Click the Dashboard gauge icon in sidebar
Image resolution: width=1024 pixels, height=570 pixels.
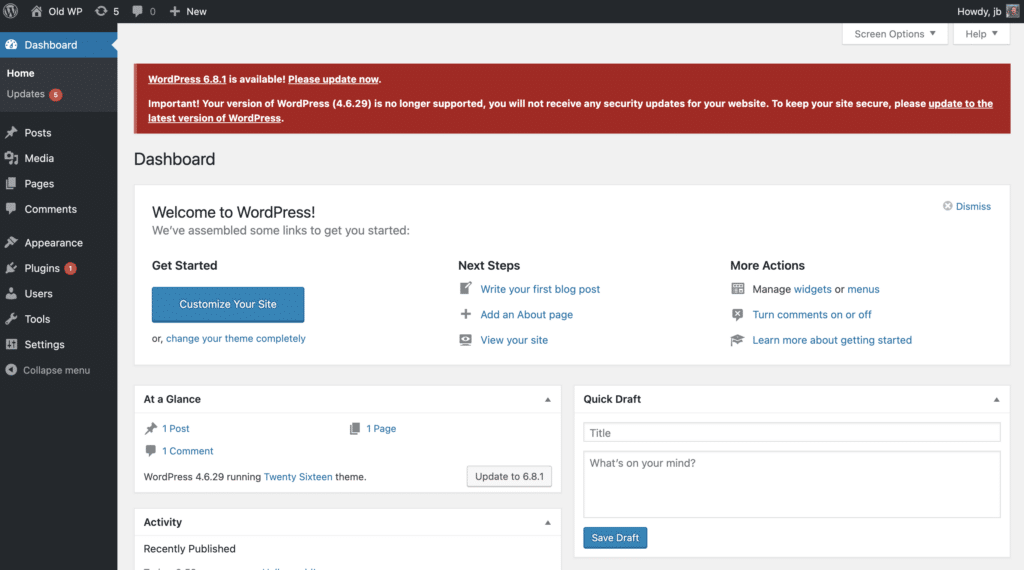click(11, 44)
